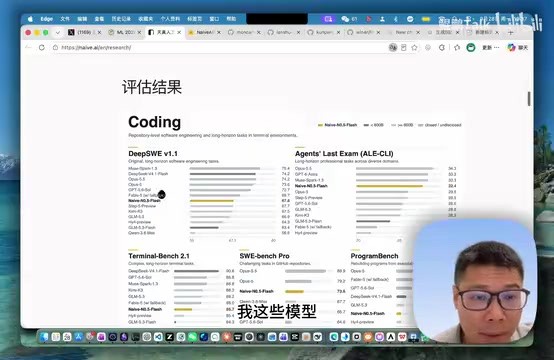The width and height of the screenshot is (554, 360).
Task: Open the 标签页 menu
Action: click(x=194, y=19)
